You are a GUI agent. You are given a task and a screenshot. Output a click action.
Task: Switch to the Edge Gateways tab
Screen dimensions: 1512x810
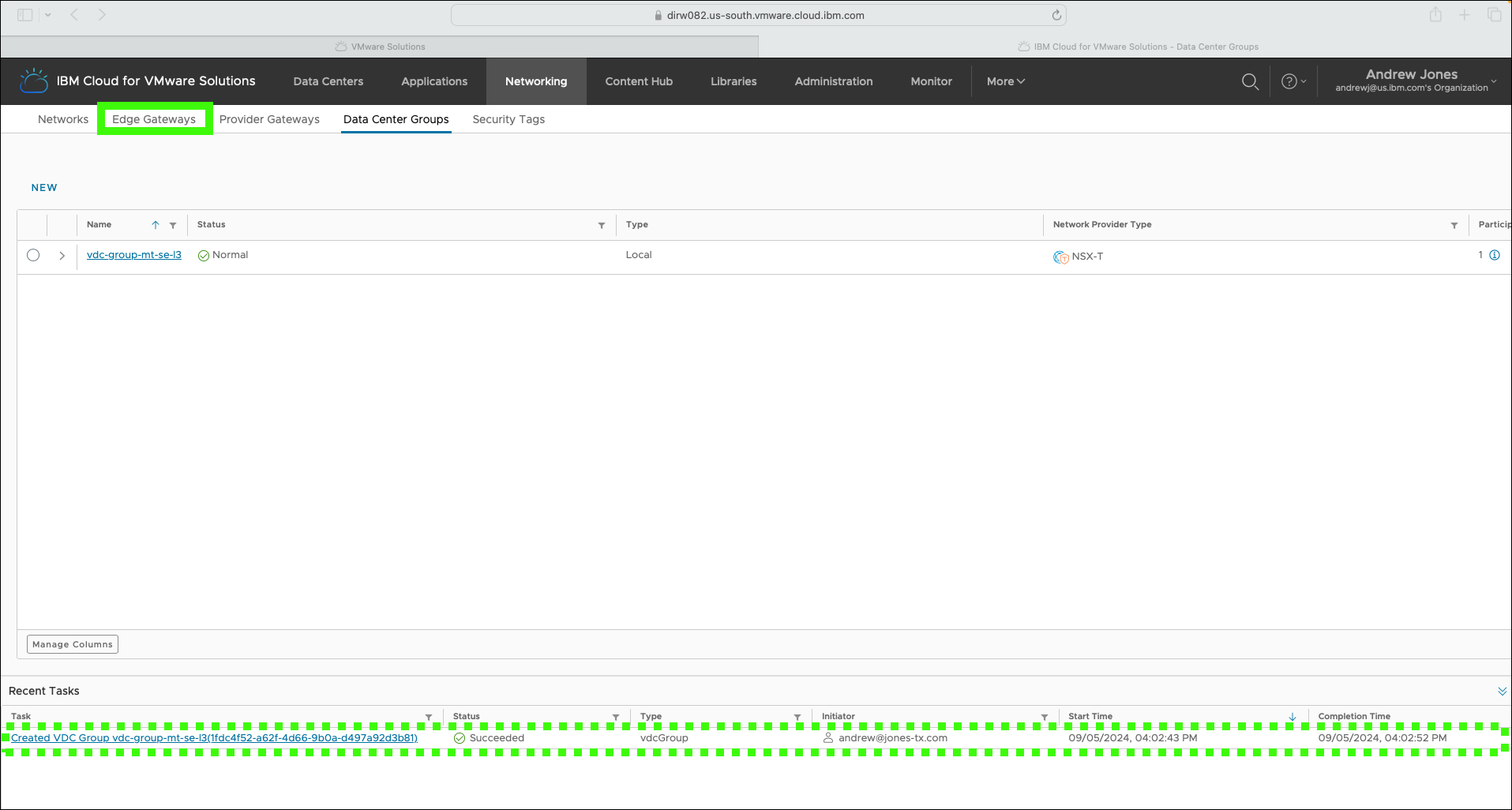click(154, 119)
